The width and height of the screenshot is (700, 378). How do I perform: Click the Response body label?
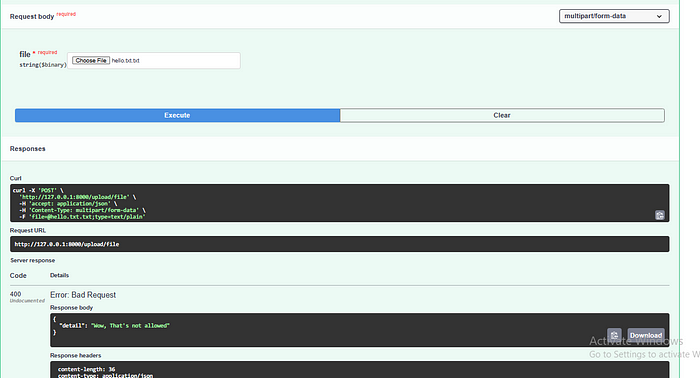(x=71, y=307)
